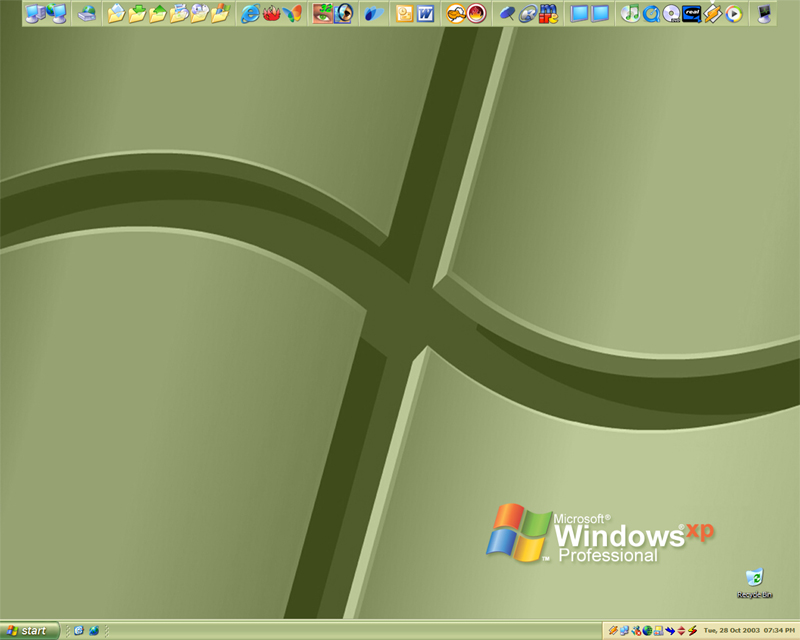The height and width of the screenshot is (640, 800).
Task: Launch the MSN butterfly icon
Action: 292,13
